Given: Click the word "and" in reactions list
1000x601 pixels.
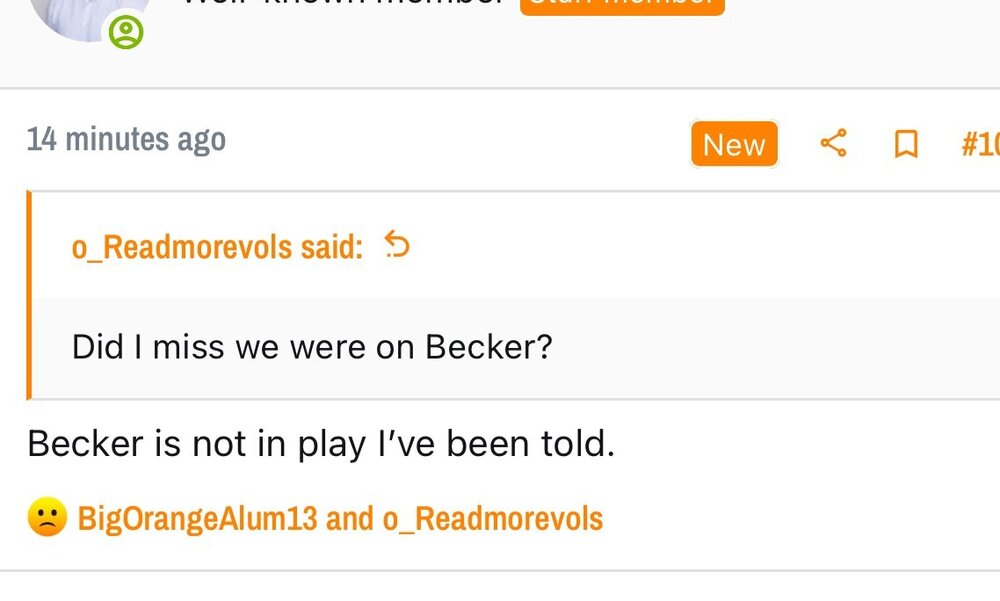Looking at the screenshot, I should click(350, 518).
